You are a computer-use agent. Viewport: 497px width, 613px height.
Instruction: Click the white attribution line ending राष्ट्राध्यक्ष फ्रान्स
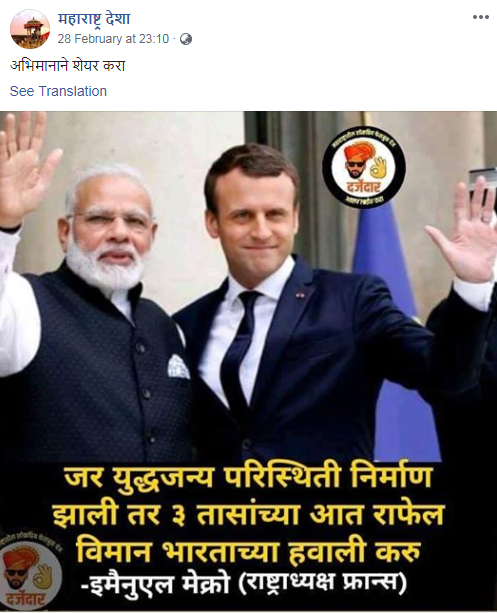(244, 584)
